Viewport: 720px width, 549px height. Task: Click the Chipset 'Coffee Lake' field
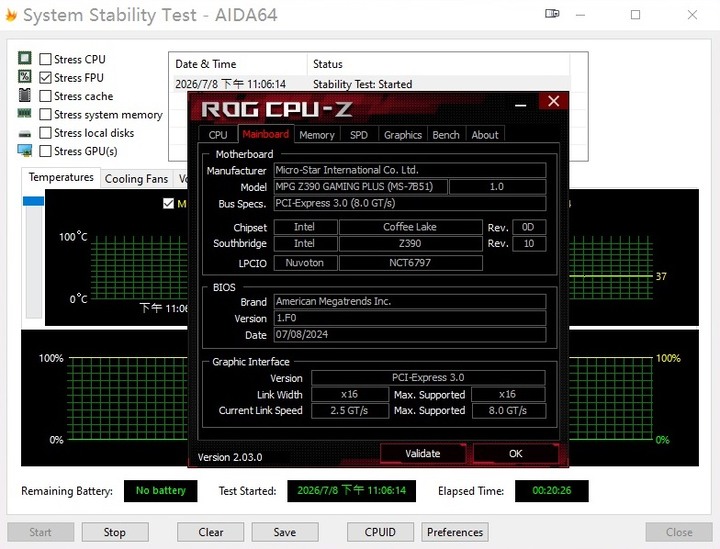click(411, 227)
